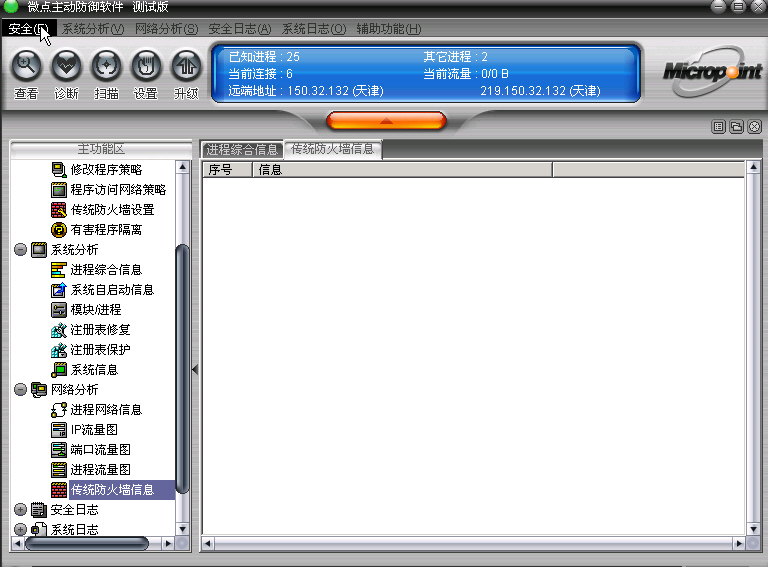The image size is (768, 567).
Task: Click the sidebar tree scroll-down arrow
Action: pyautogui.click(x=183, y=529)
